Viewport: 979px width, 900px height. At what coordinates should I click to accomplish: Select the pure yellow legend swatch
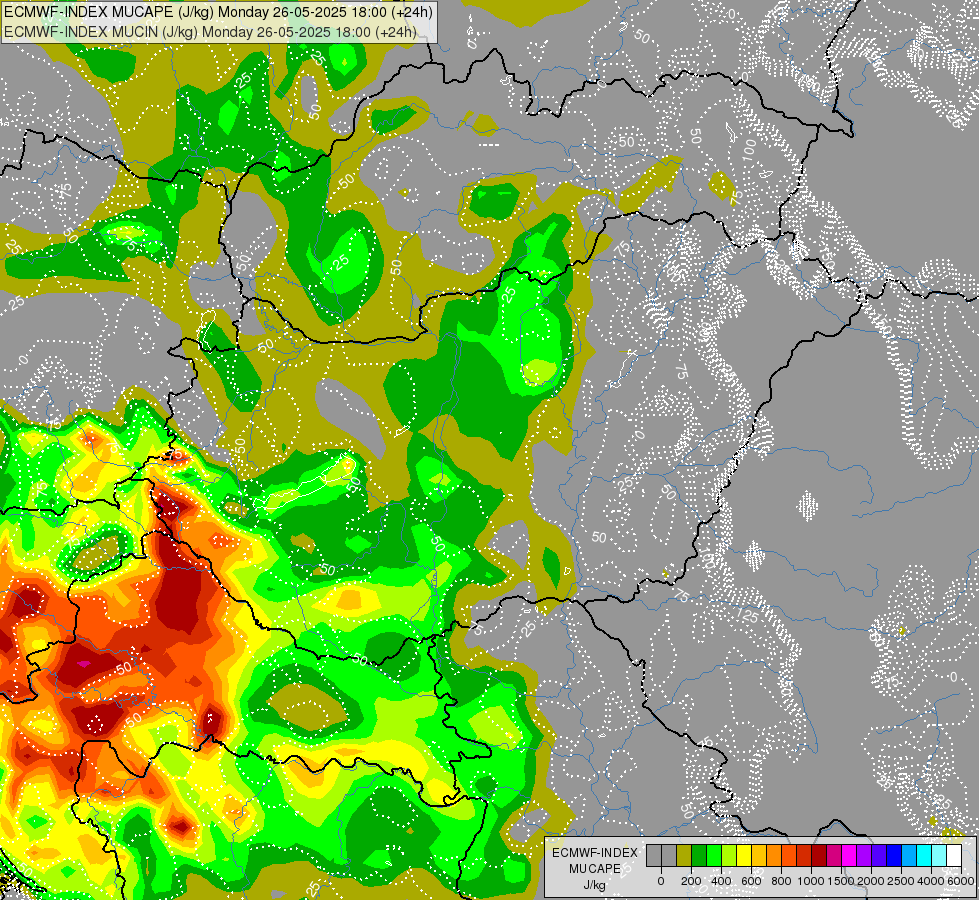pos(744,855)
